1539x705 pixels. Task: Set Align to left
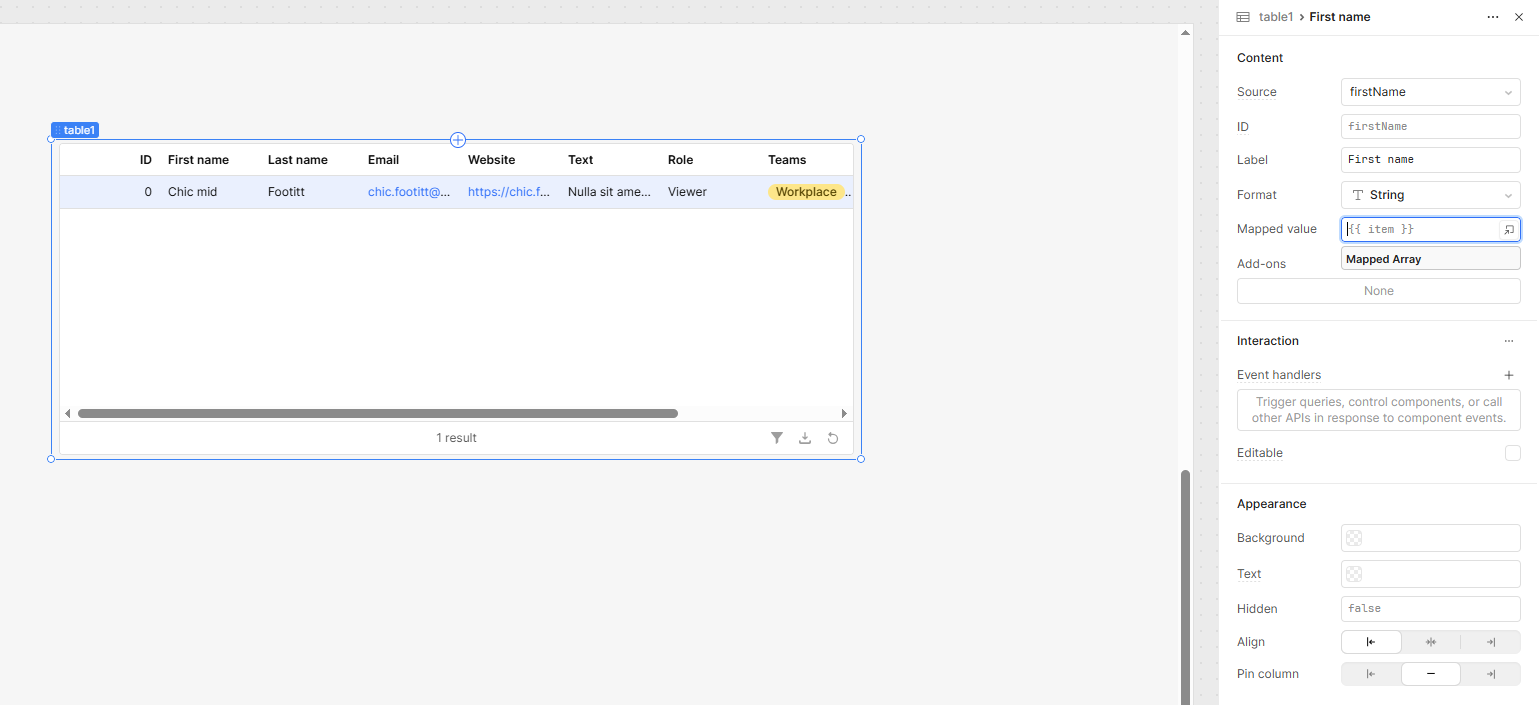tap(1371, 642)
